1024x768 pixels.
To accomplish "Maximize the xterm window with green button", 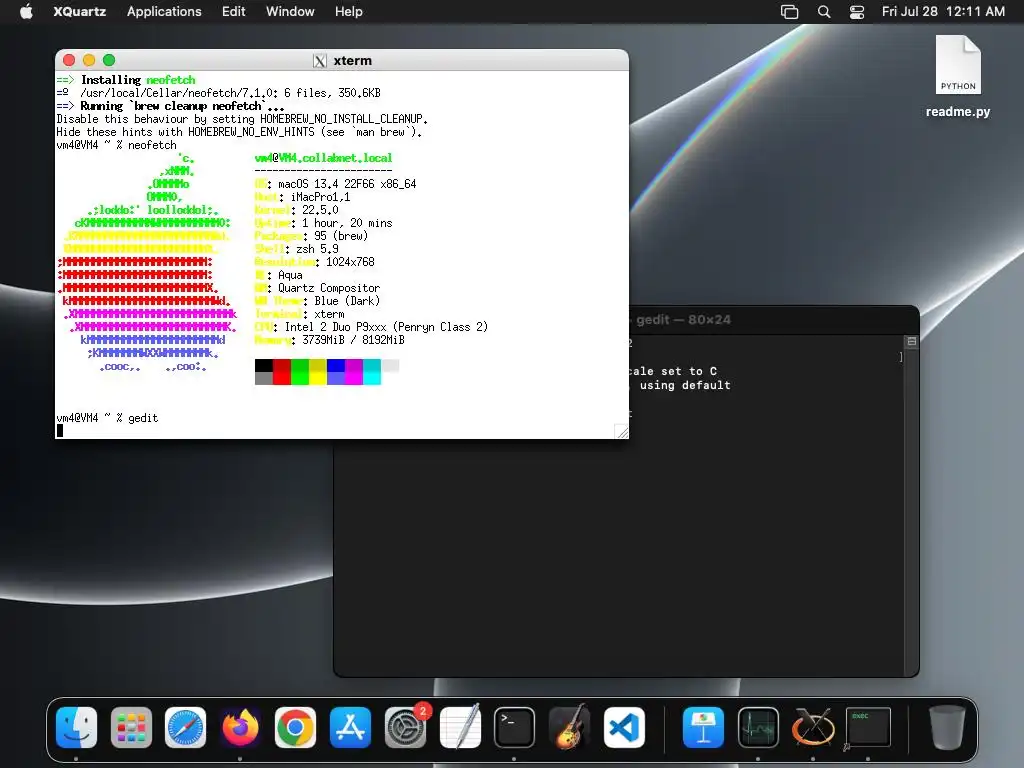I will [109, 60].
